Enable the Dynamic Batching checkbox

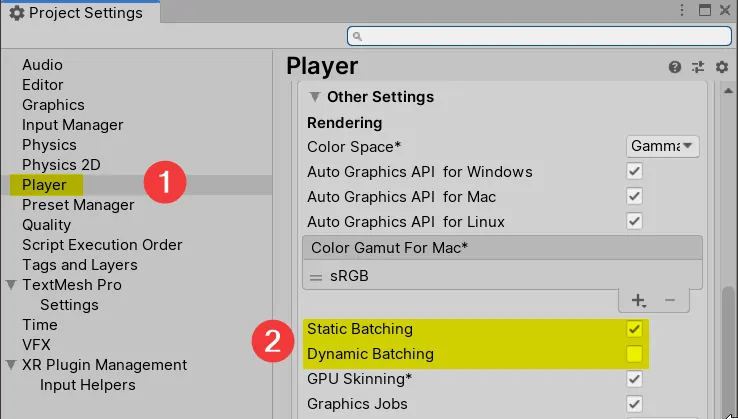click(634, 354)
